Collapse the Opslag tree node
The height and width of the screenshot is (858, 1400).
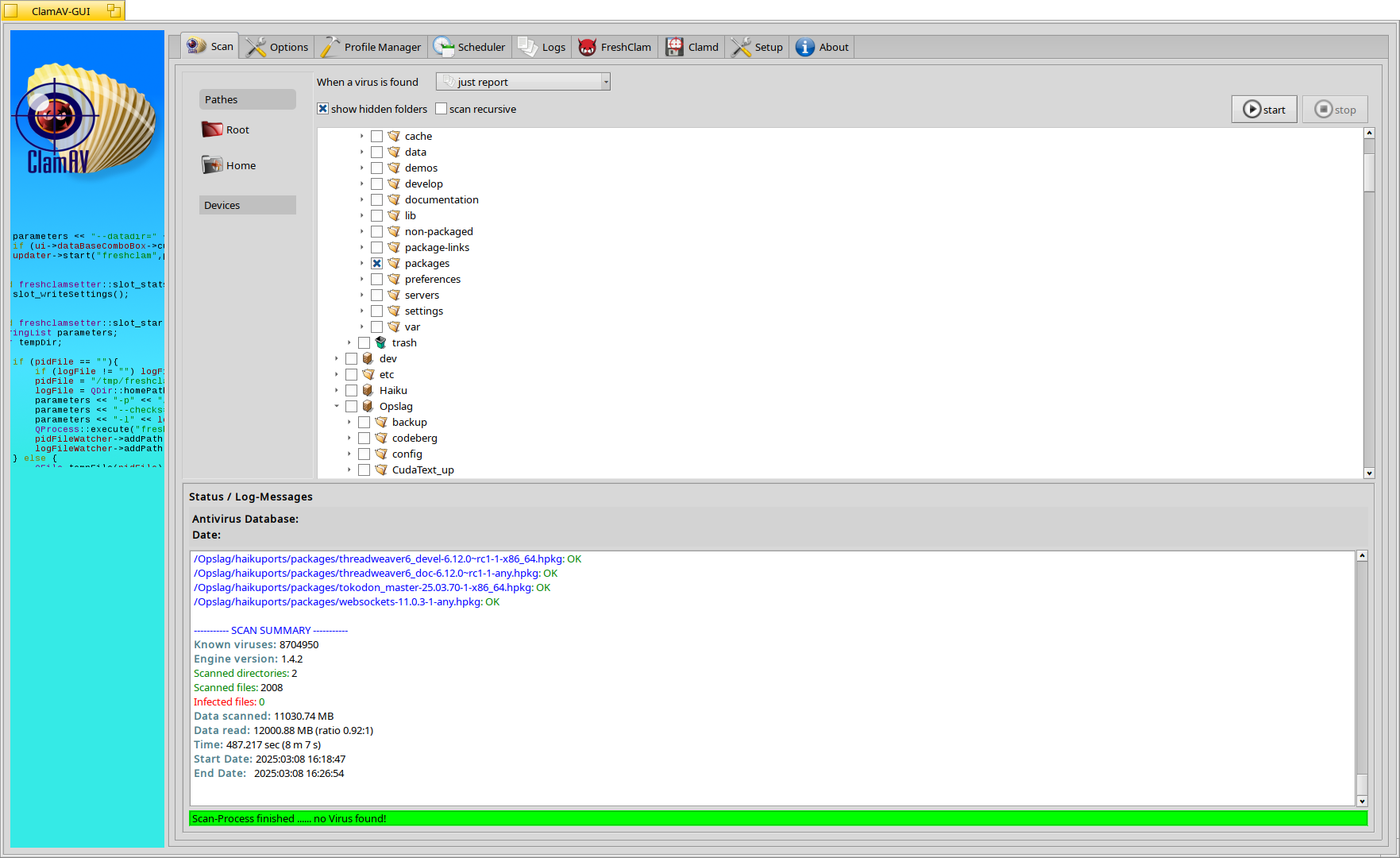pos(337,406)
